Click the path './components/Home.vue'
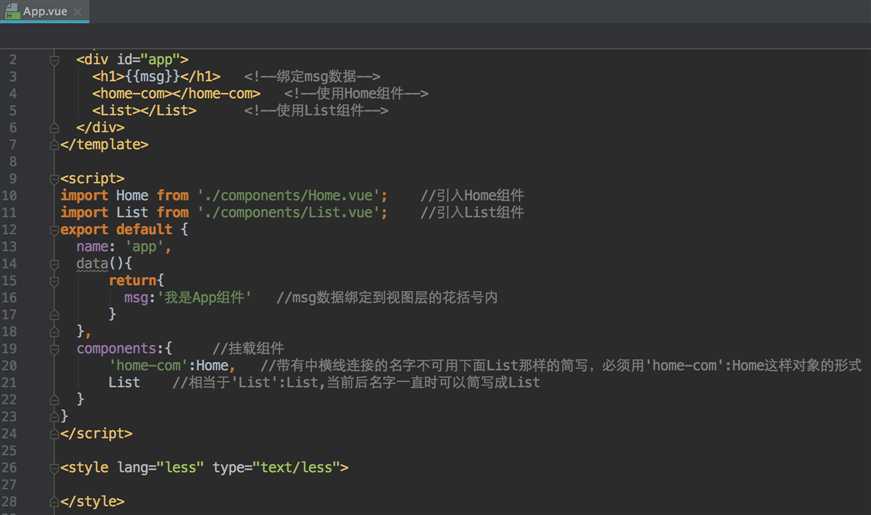Viewport: 871px width, 515px height. pos(289,196)
